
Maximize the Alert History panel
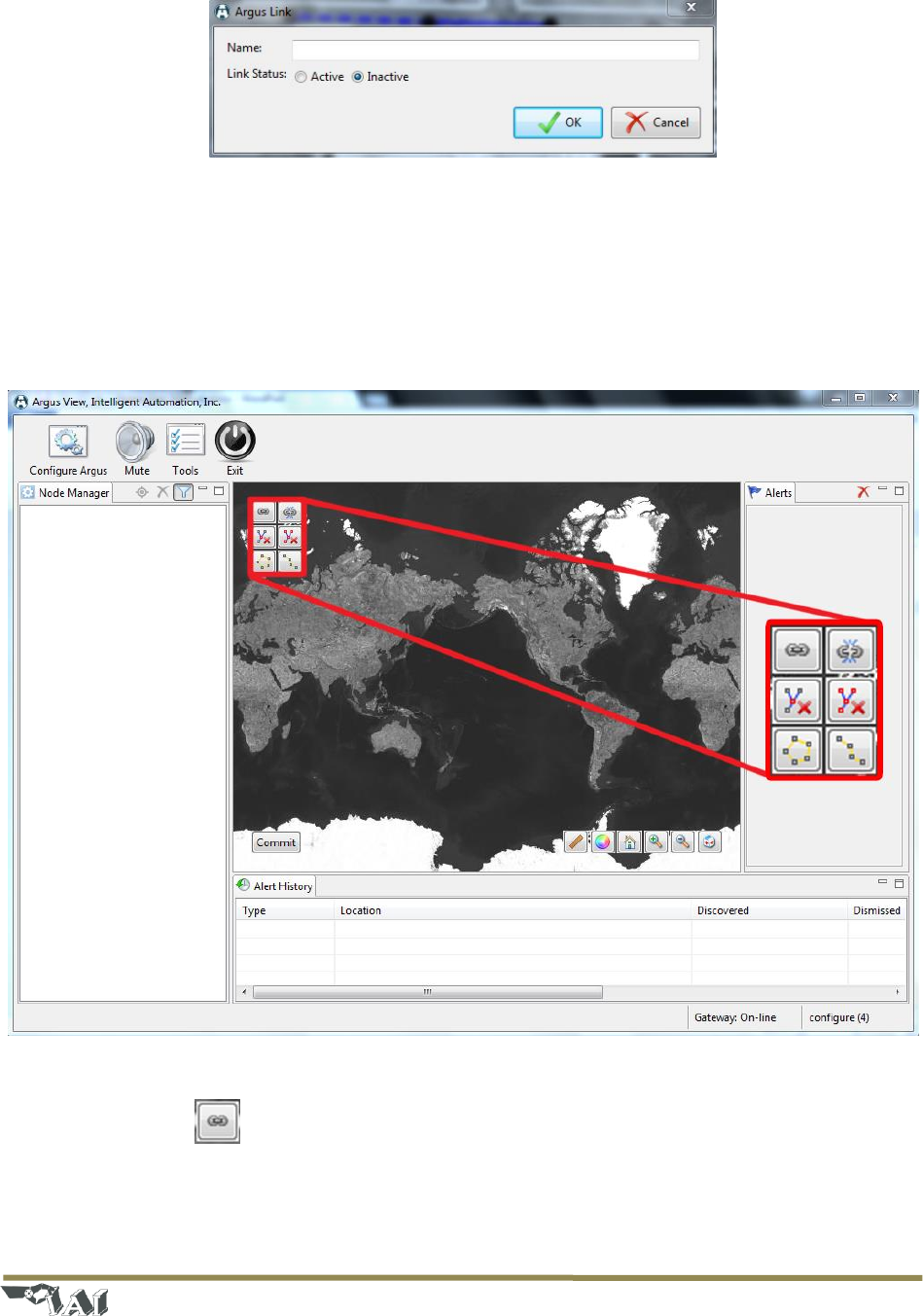tap(899, 883)
